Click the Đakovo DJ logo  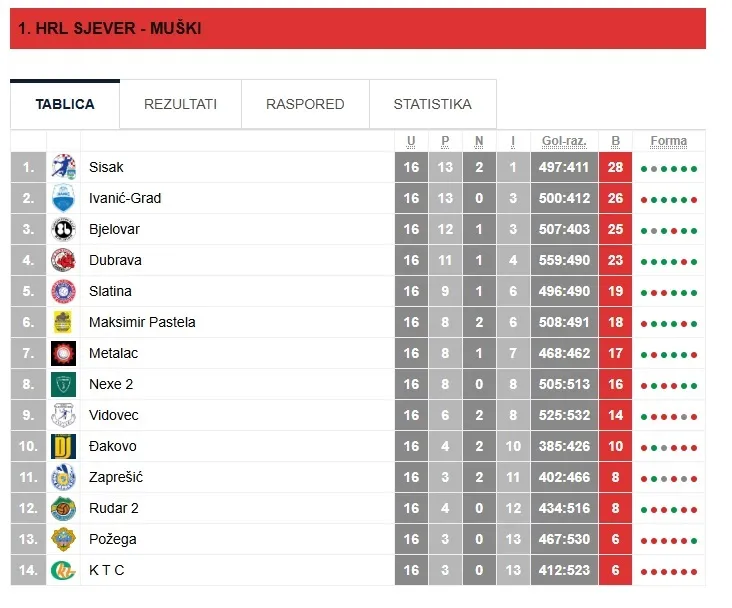click(x=63, y=446)
